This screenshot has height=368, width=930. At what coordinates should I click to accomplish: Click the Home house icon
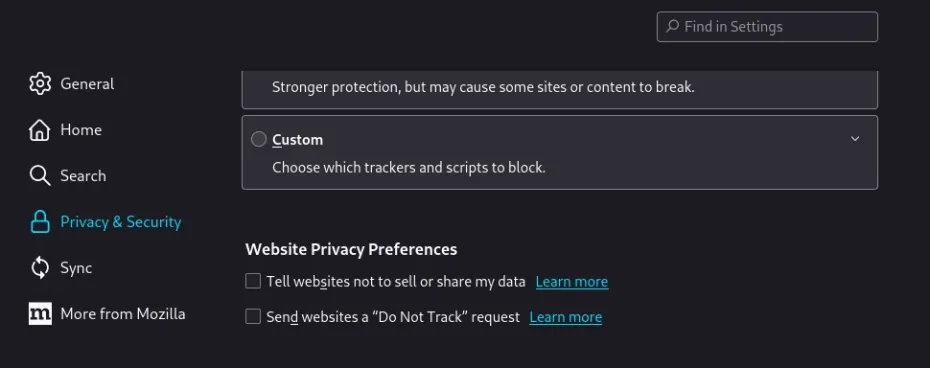[40, 130]
